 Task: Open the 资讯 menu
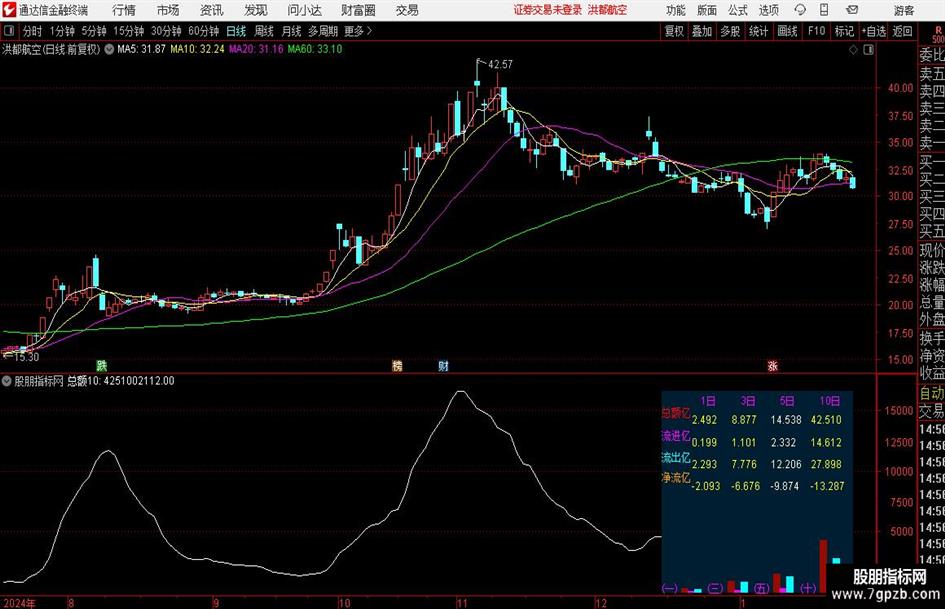(x=212, y=10)
